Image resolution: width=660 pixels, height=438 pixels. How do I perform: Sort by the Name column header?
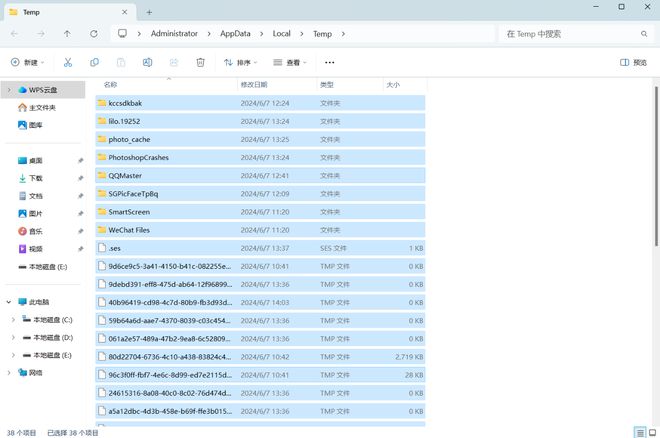[166, 85]
